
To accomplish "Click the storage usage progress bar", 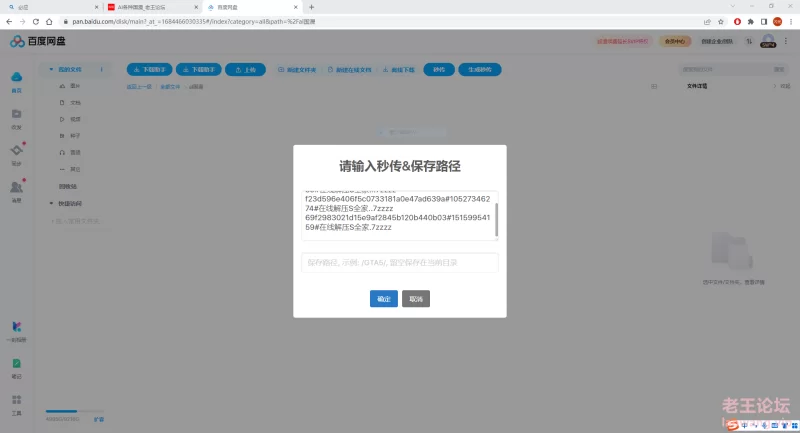I will [74, 411].
